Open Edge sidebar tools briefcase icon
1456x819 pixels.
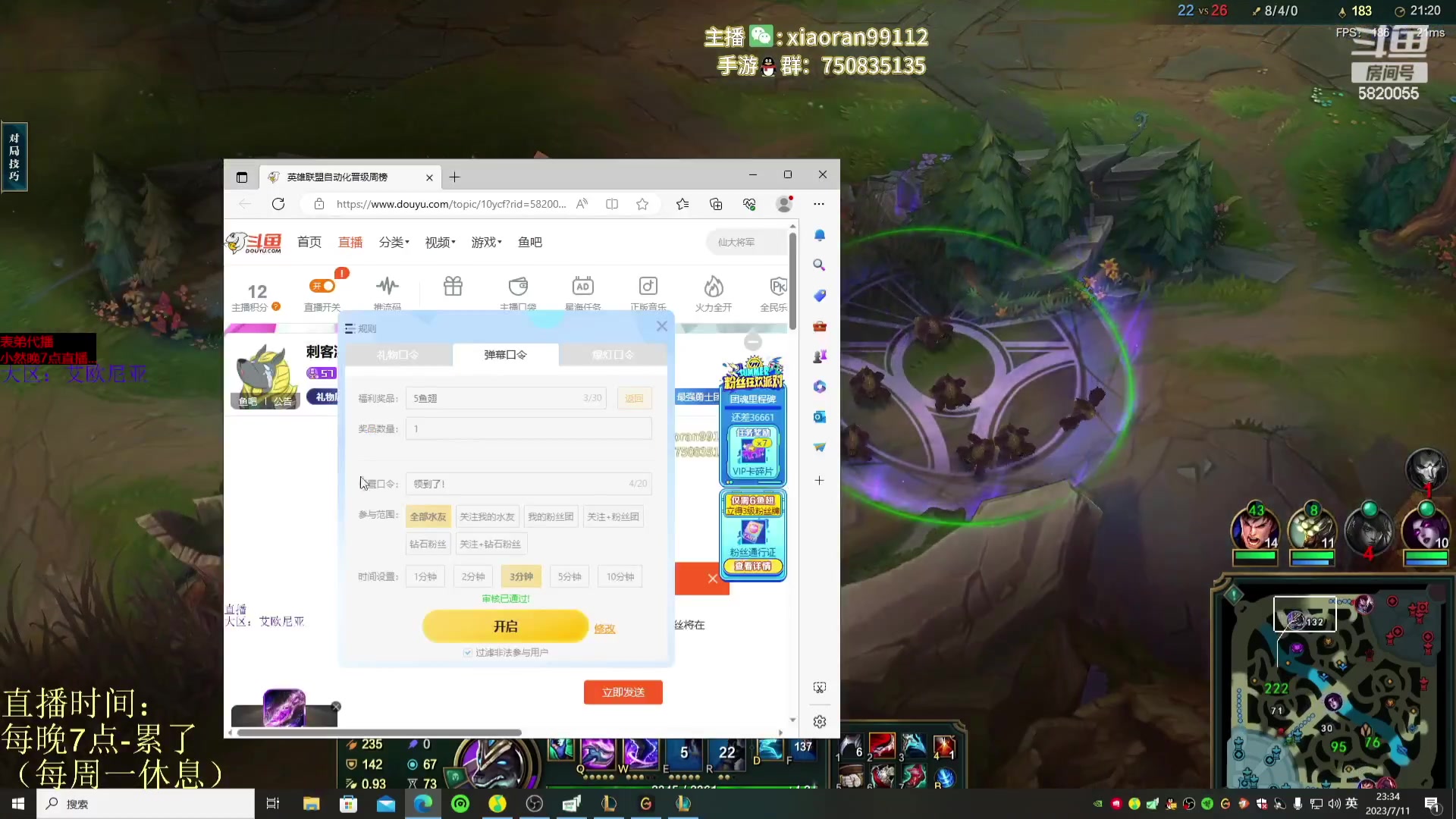820,326
